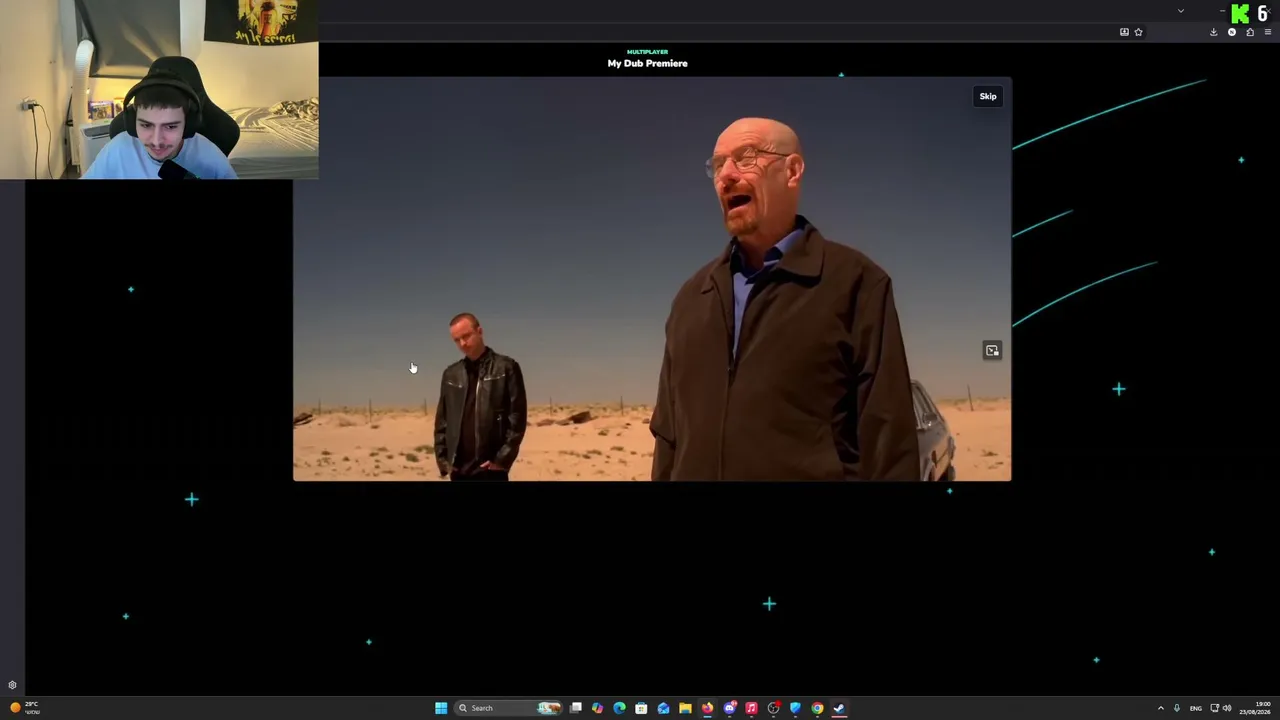
Task: Open Task View from the taskbar
Action: 576,708
